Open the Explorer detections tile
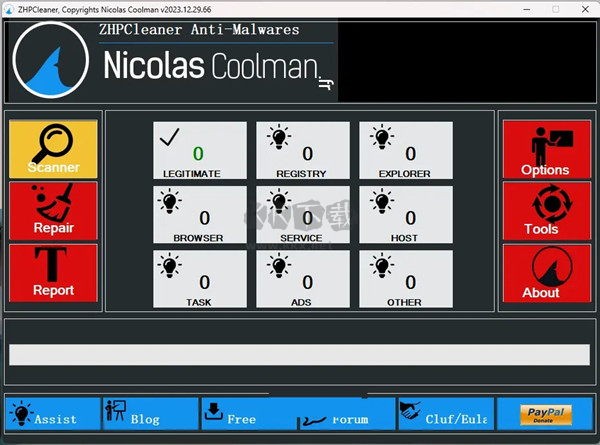This screenshot has height=445, width=600. coord(405,151)
